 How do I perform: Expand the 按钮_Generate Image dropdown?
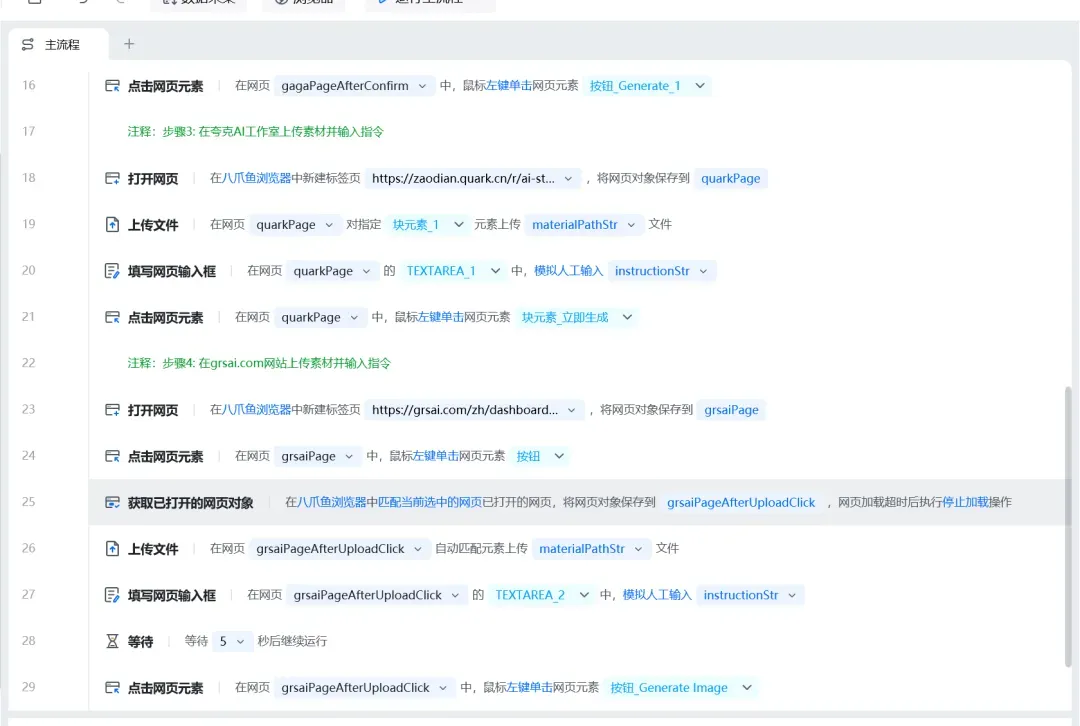747,687
